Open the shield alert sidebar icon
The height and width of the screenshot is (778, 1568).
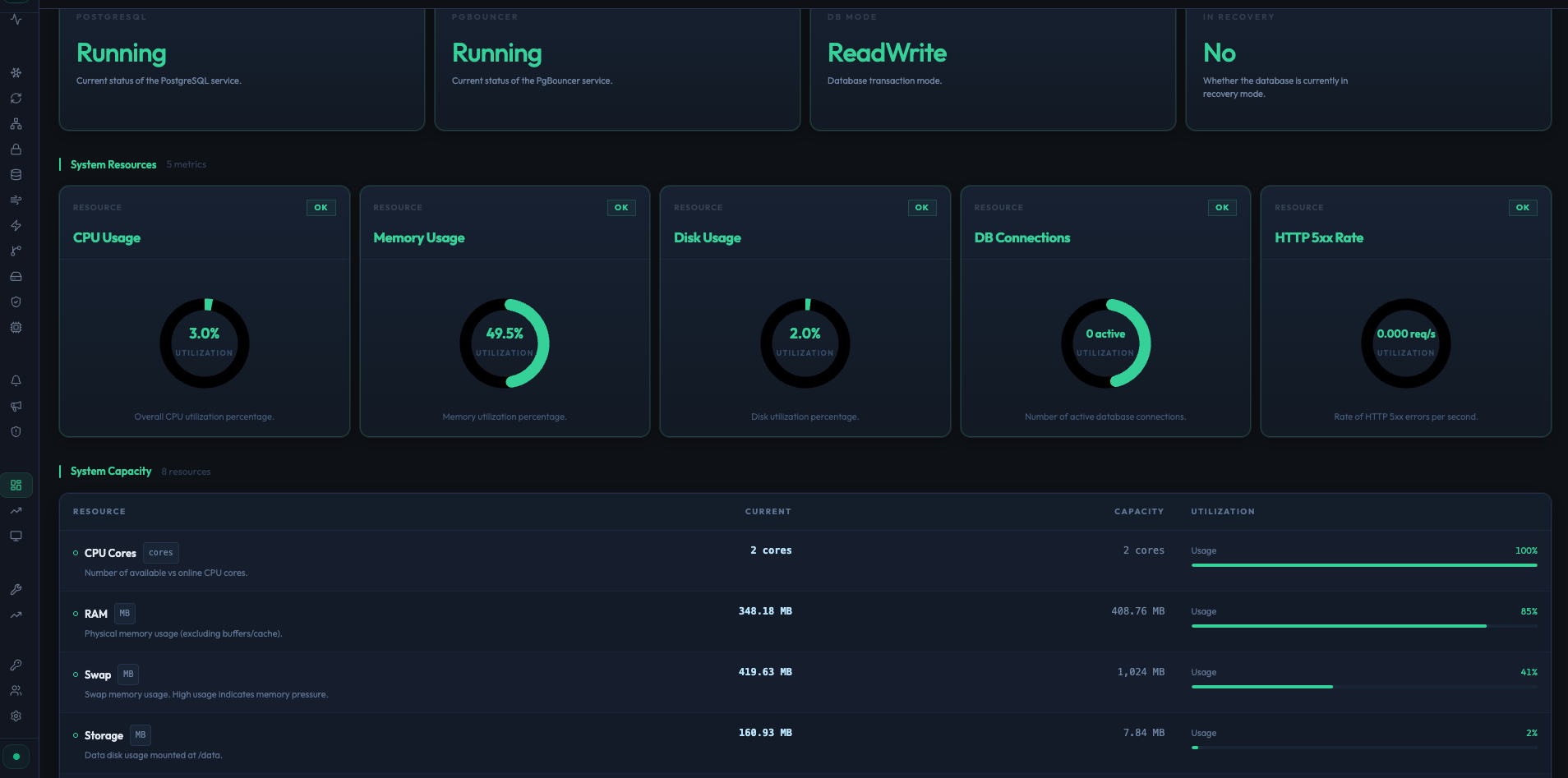point(16,431)
